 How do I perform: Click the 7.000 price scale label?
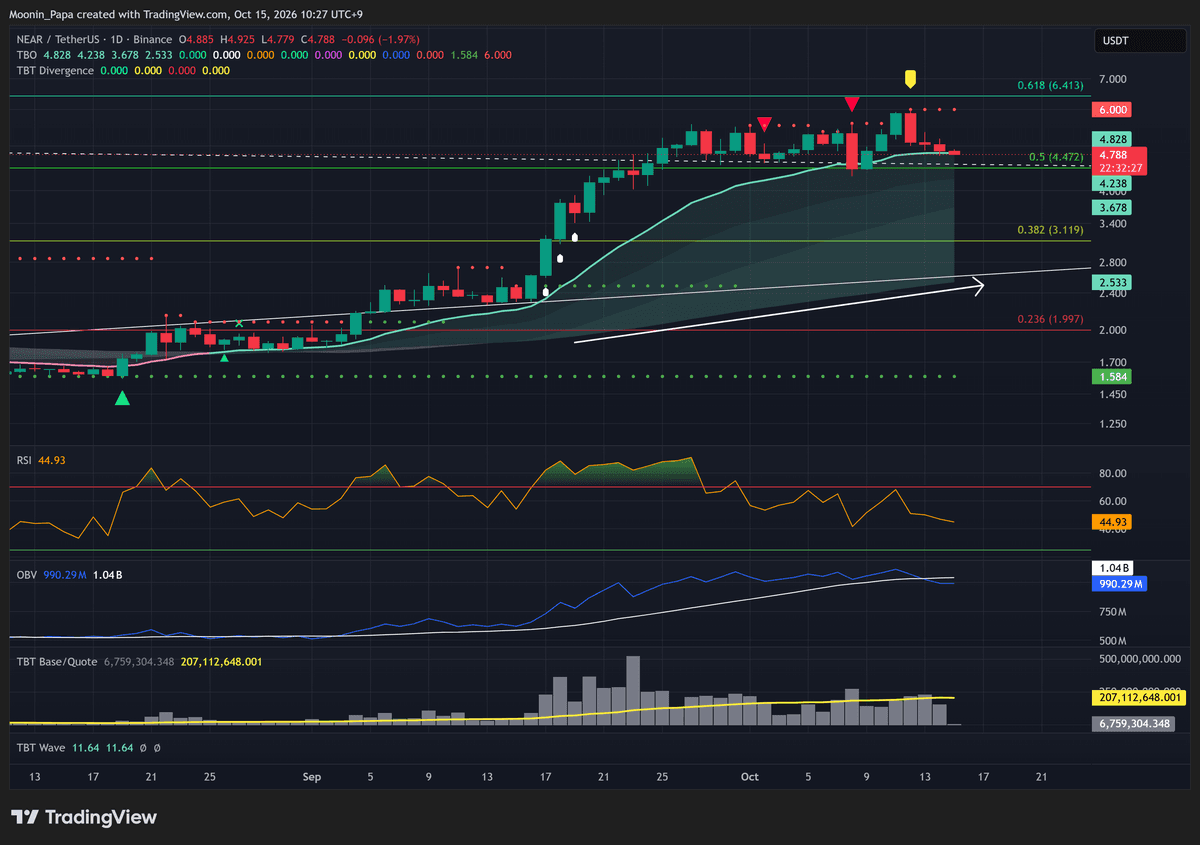(1113, 79)
